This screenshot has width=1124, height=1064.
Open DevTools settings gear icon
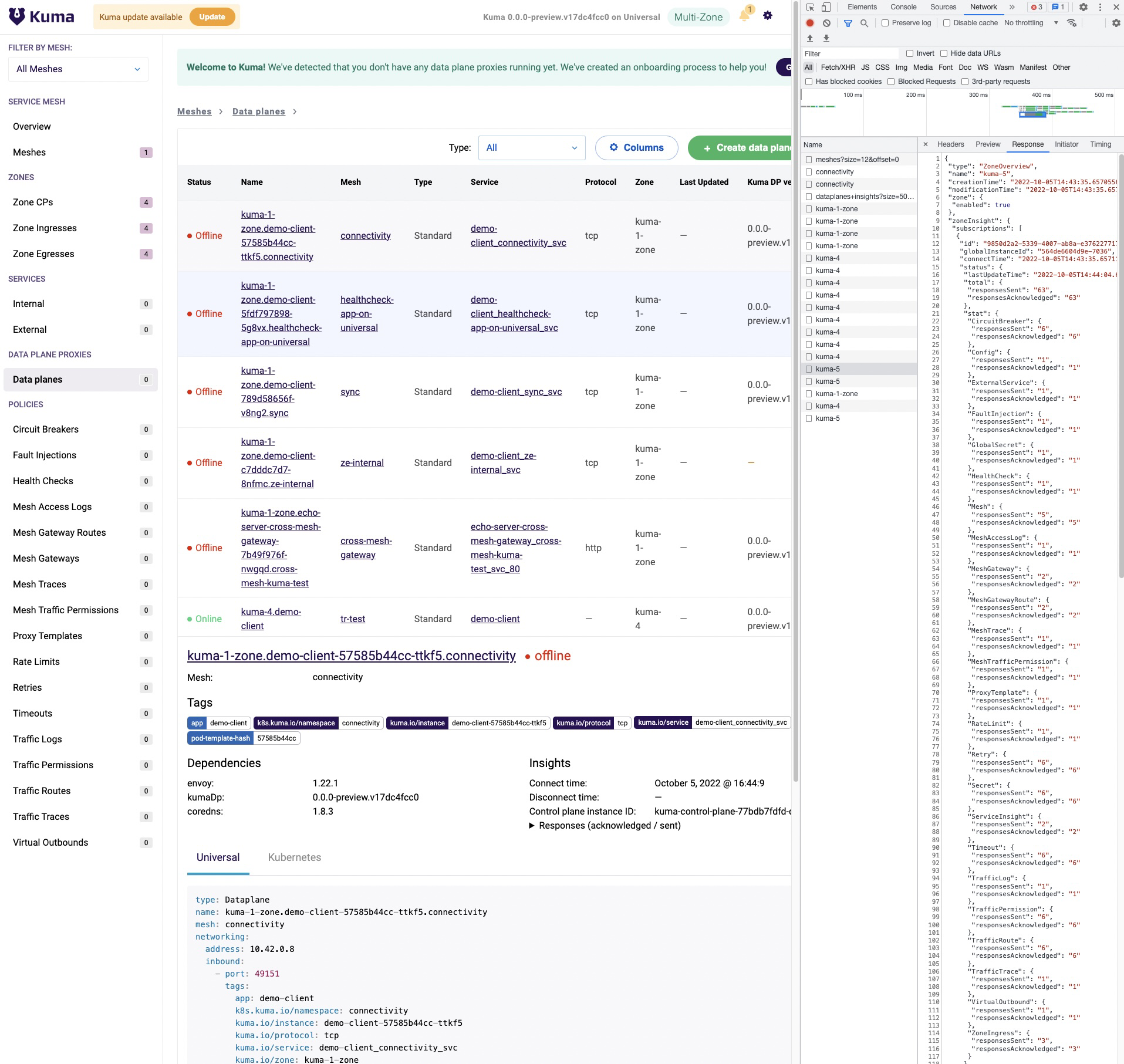tap(1084, 7)
